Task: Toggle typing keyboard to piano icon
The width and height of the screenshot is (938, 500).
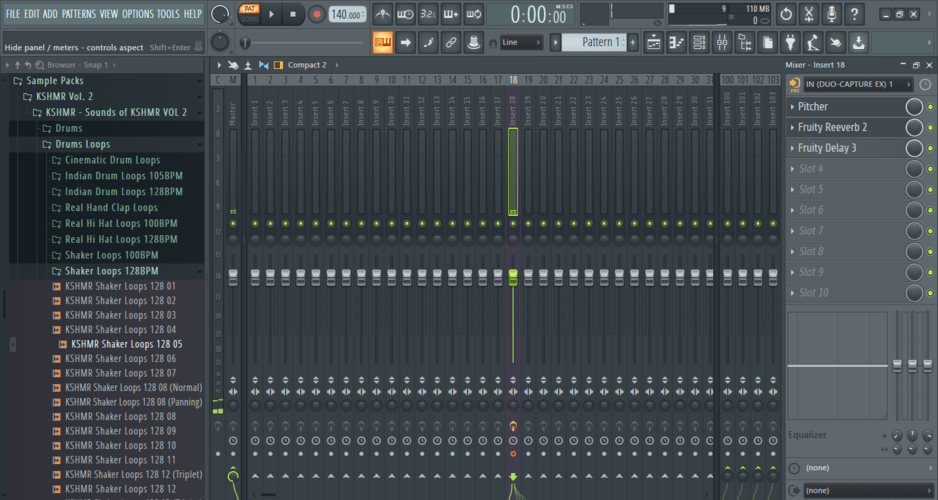Action: click(x=383, y=42)
